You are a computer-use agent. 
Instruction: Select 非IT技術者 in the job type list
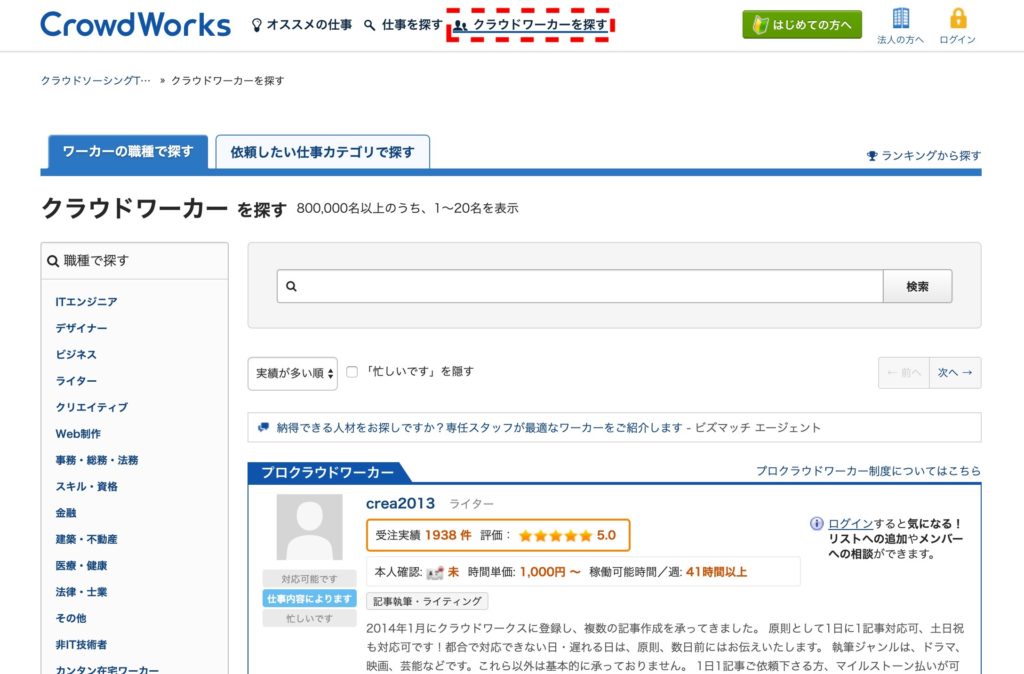tap(81, 645)
